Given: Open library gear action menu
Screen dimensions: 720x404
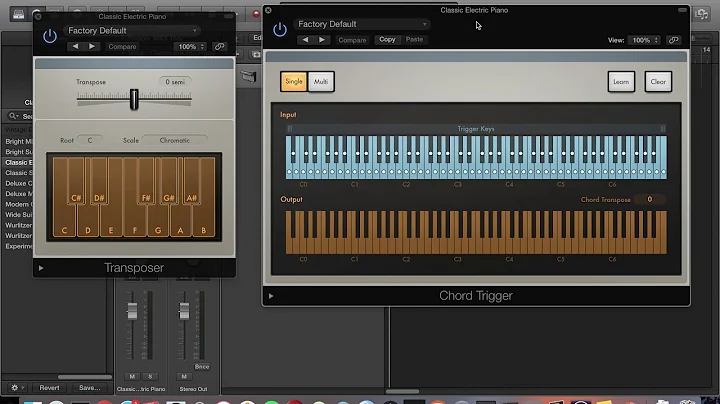Looking at the screenshot, I should click(x=17, y=388).
